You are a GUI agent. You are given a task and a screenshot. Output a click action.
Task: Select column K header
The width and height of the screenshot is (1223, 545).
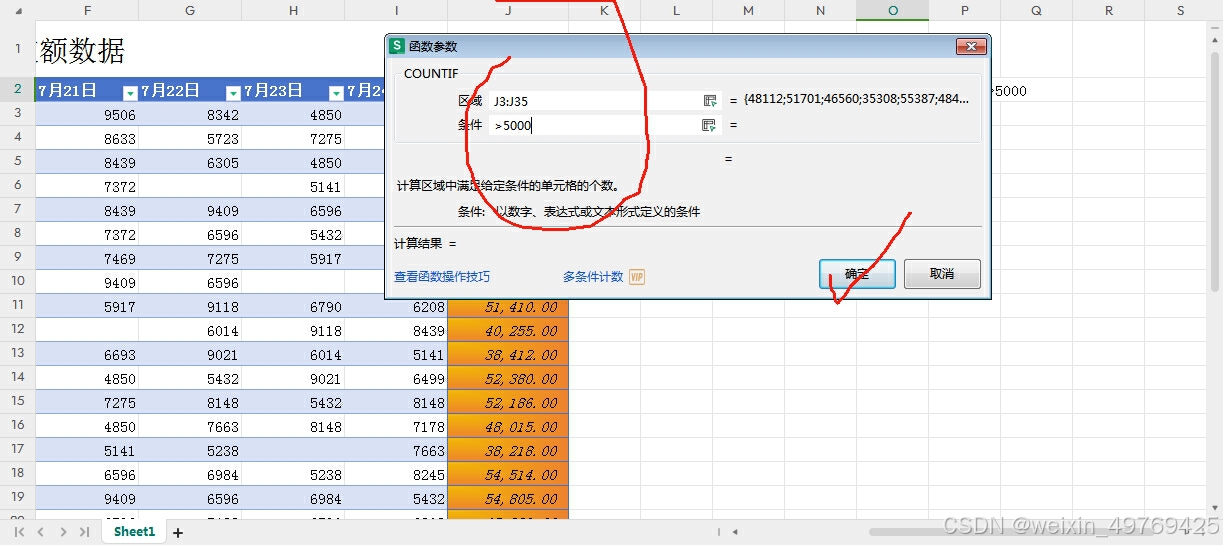[605, 10]
